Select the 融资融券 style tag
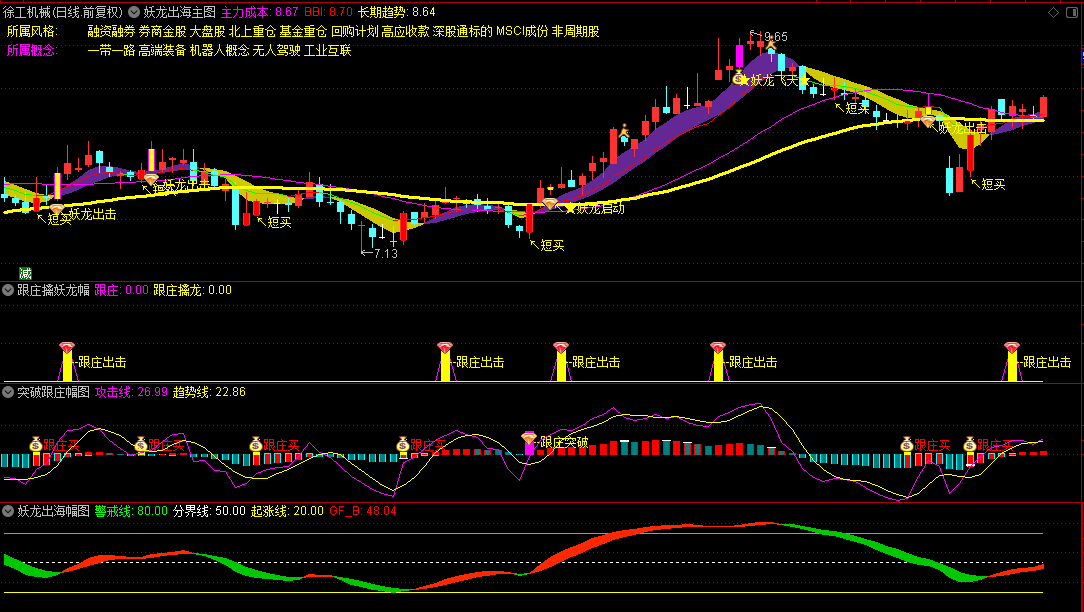Viewport: 1084px width, 612px height. point(111,32)
